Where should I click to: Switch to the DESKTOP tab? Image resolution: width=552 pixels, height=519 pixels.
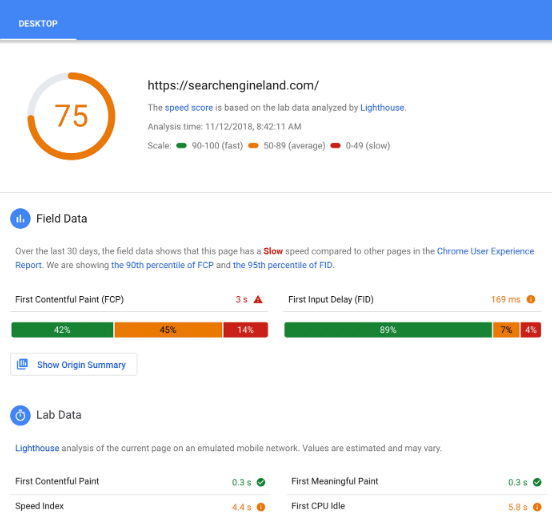pyautogui.click(x=38, y=24)
